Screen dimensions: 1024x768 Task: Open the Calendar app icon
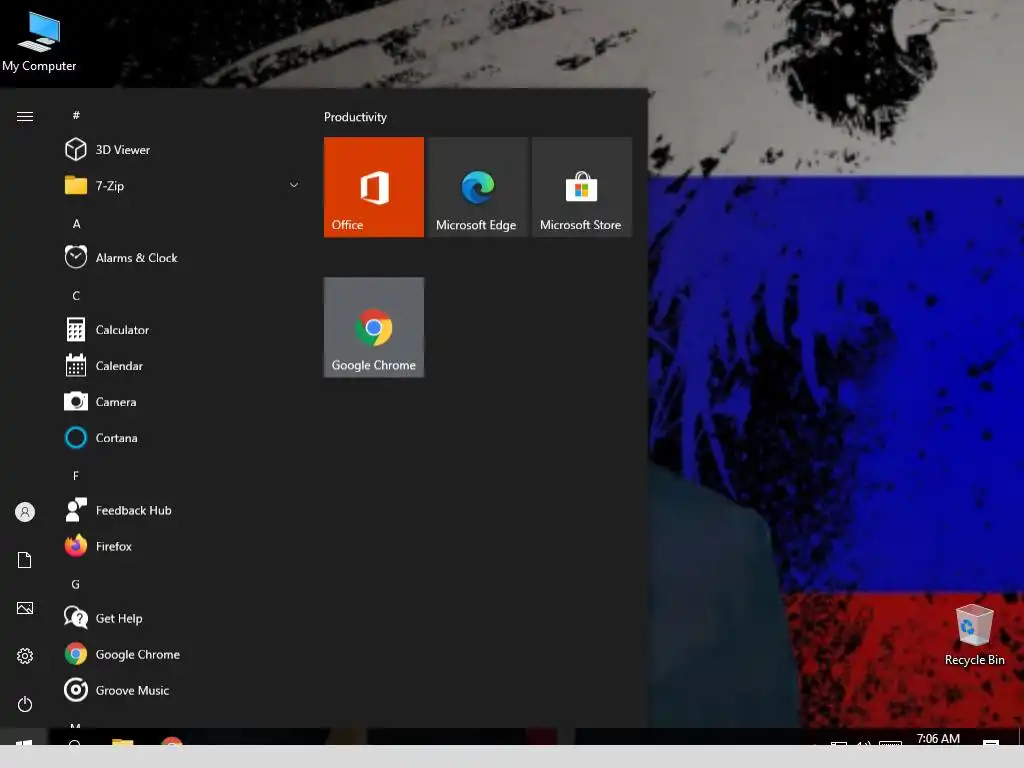click(76, 365)
